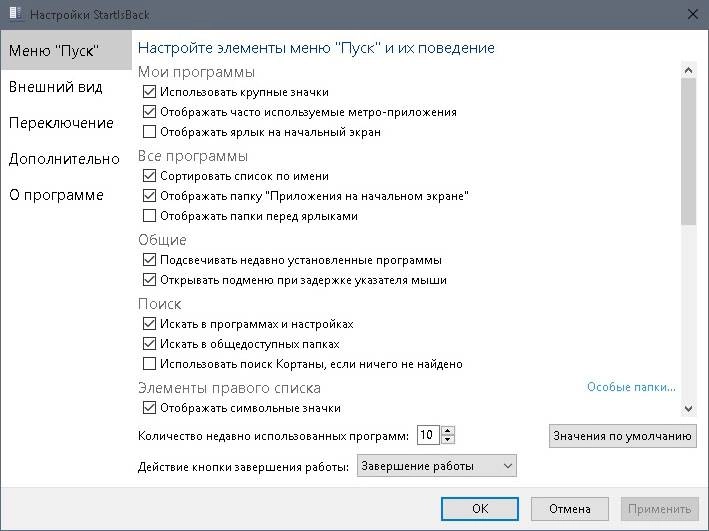Viewport: 709px width, 531px height.
Task: Open the Особые папки link
Action: pos(631,387)
